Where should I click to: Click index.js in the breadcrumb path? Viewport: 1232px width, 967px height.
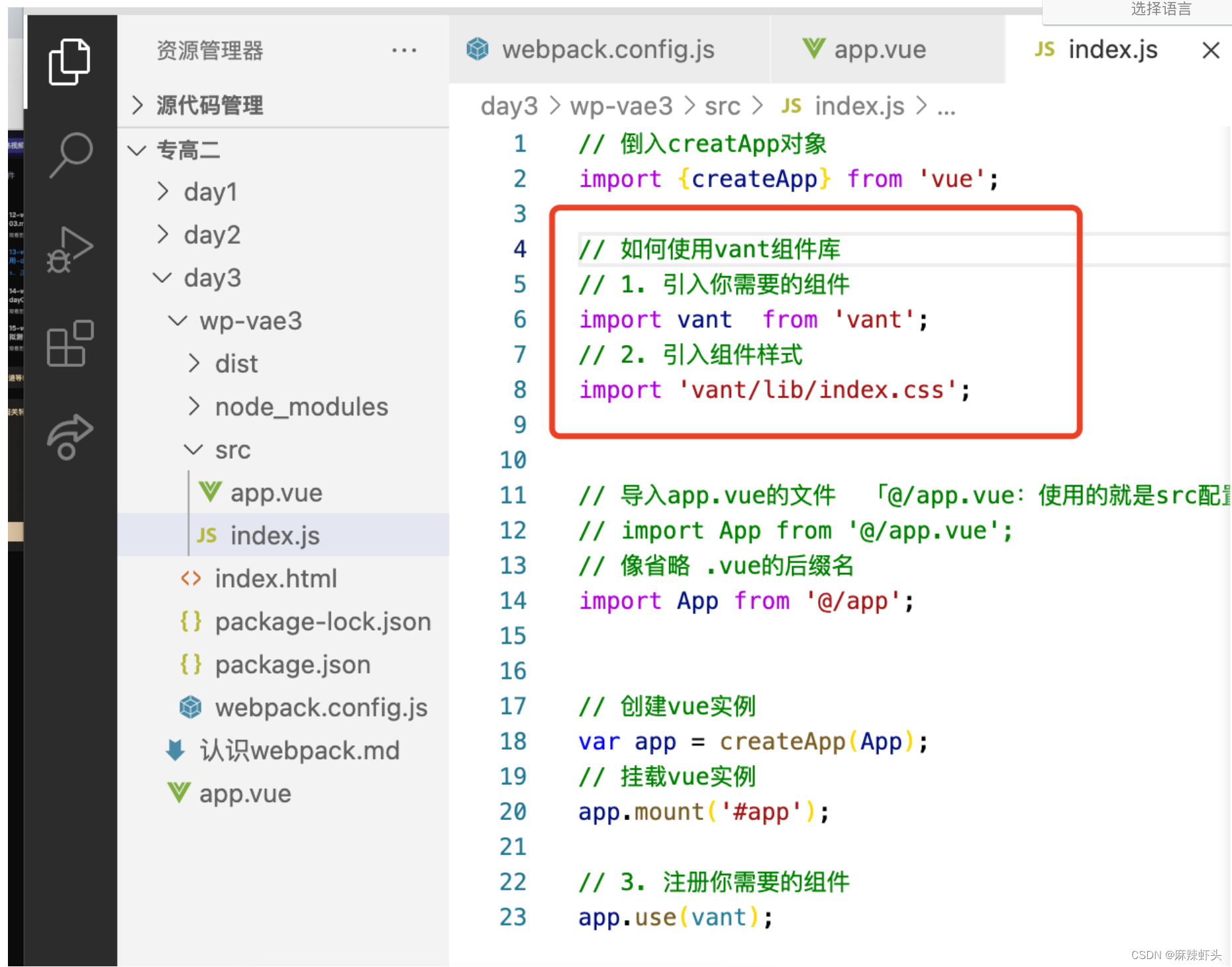click(x=859, y=106)
